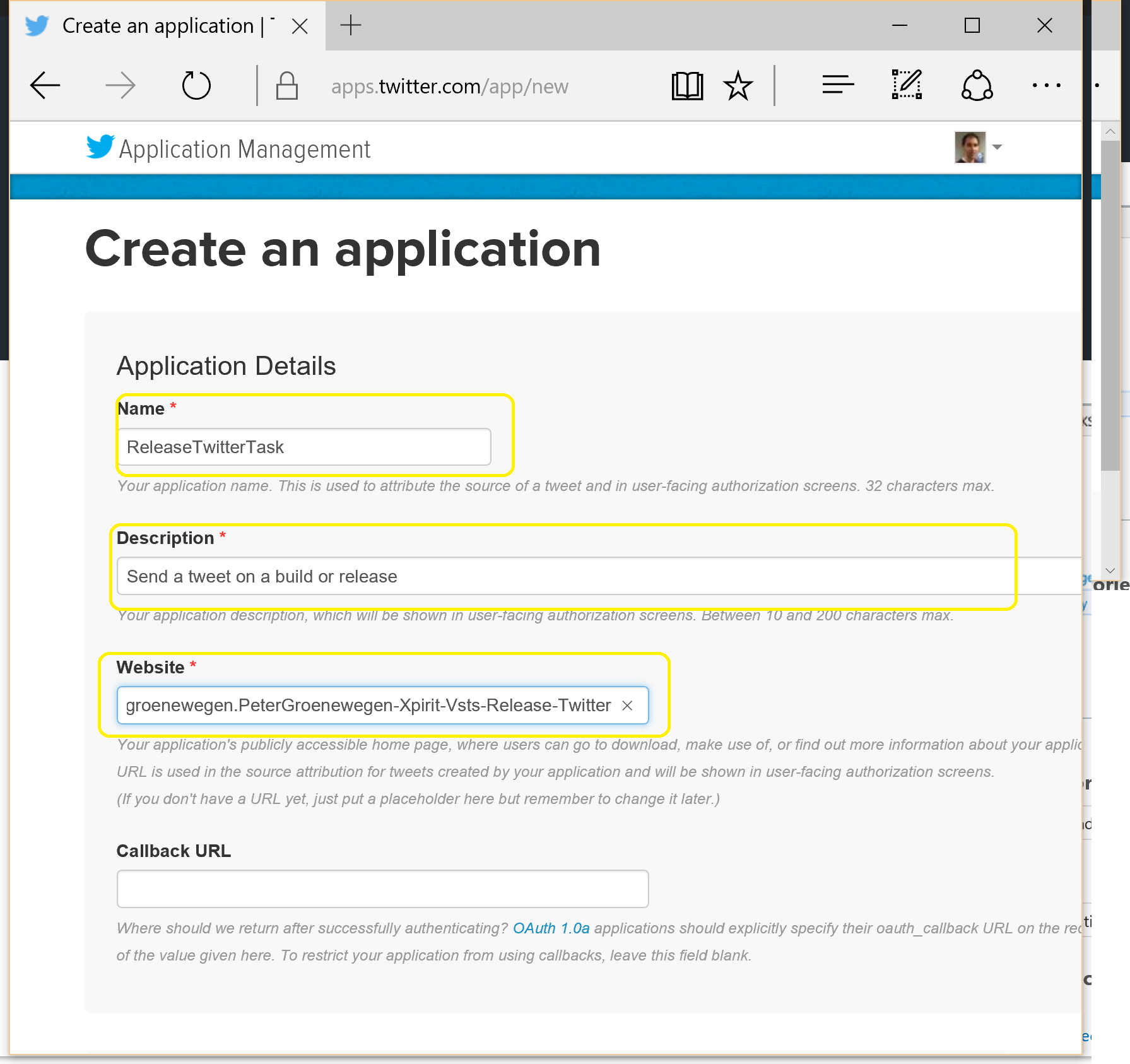Click the Description field label

tap(165, 538)
